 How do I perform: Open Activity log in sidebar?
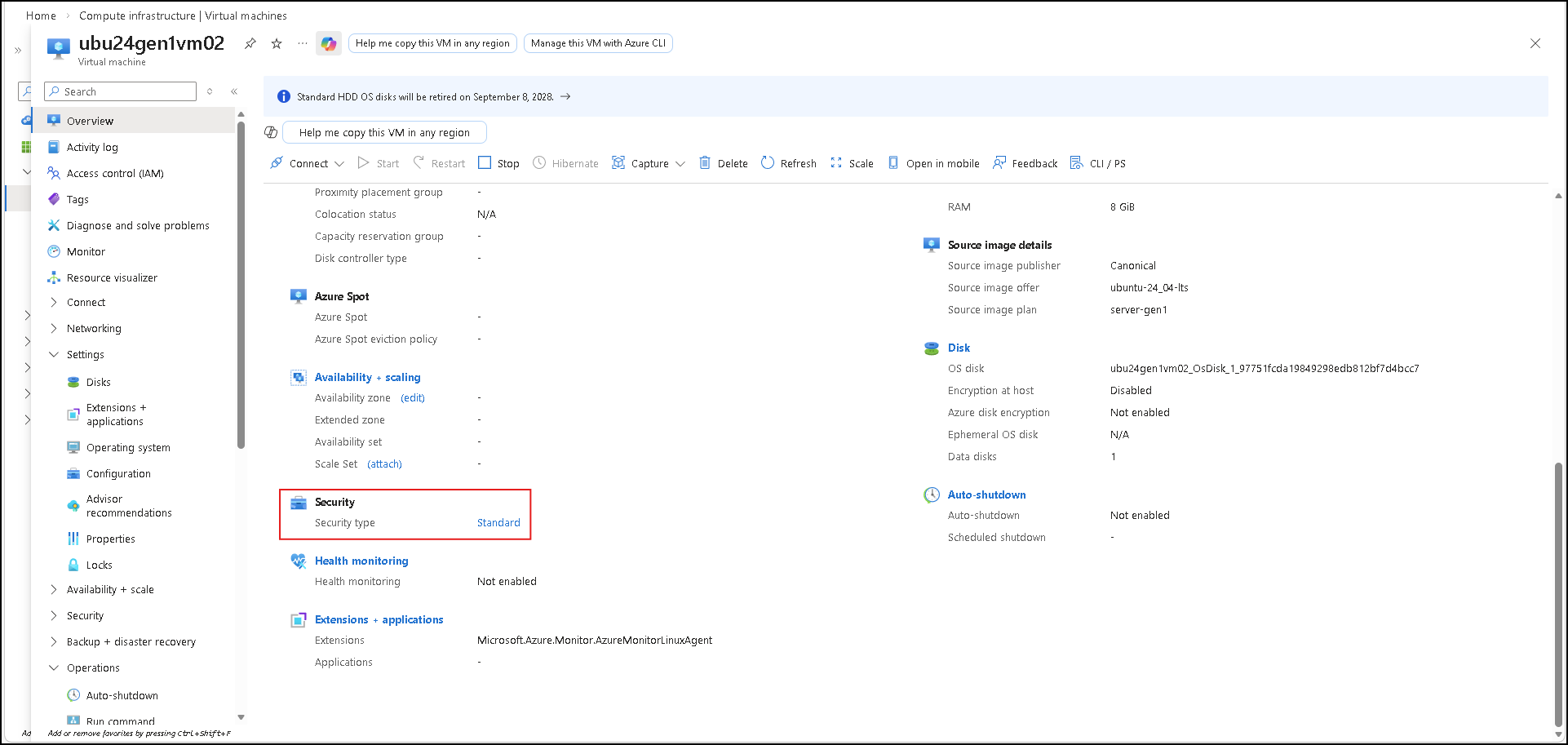coord(92,148)
